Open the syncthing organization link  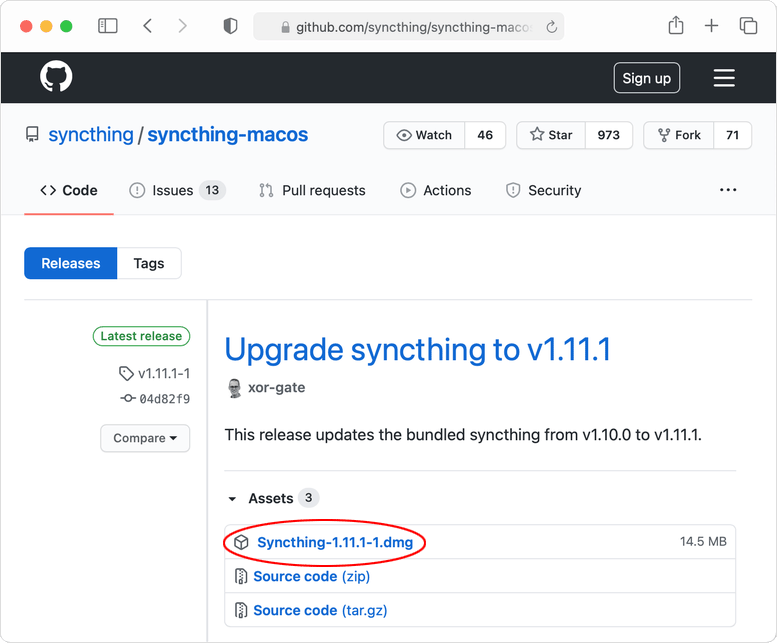click(91, 135)
